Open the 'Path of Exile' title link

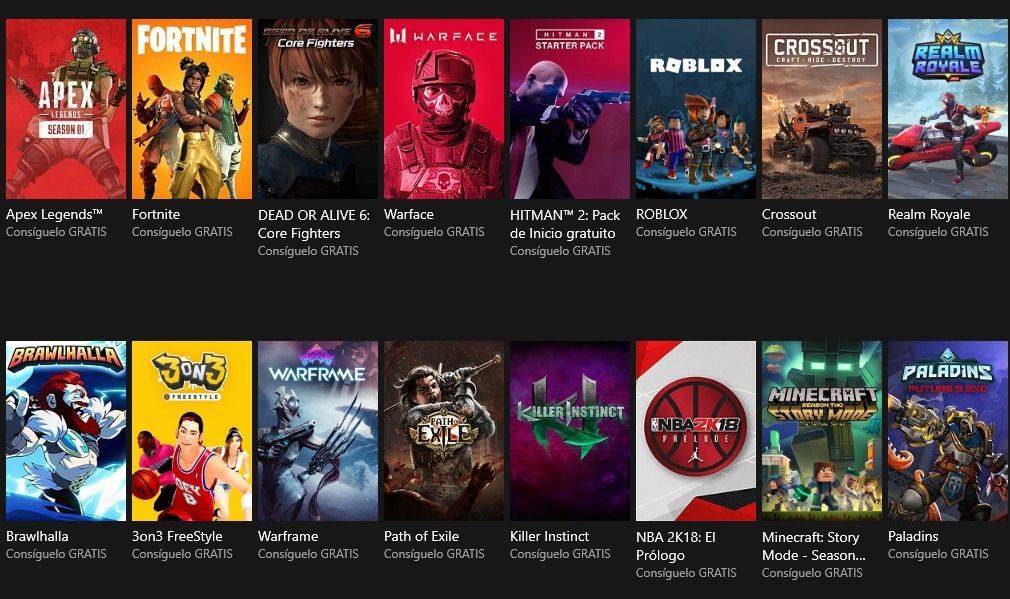421,536
